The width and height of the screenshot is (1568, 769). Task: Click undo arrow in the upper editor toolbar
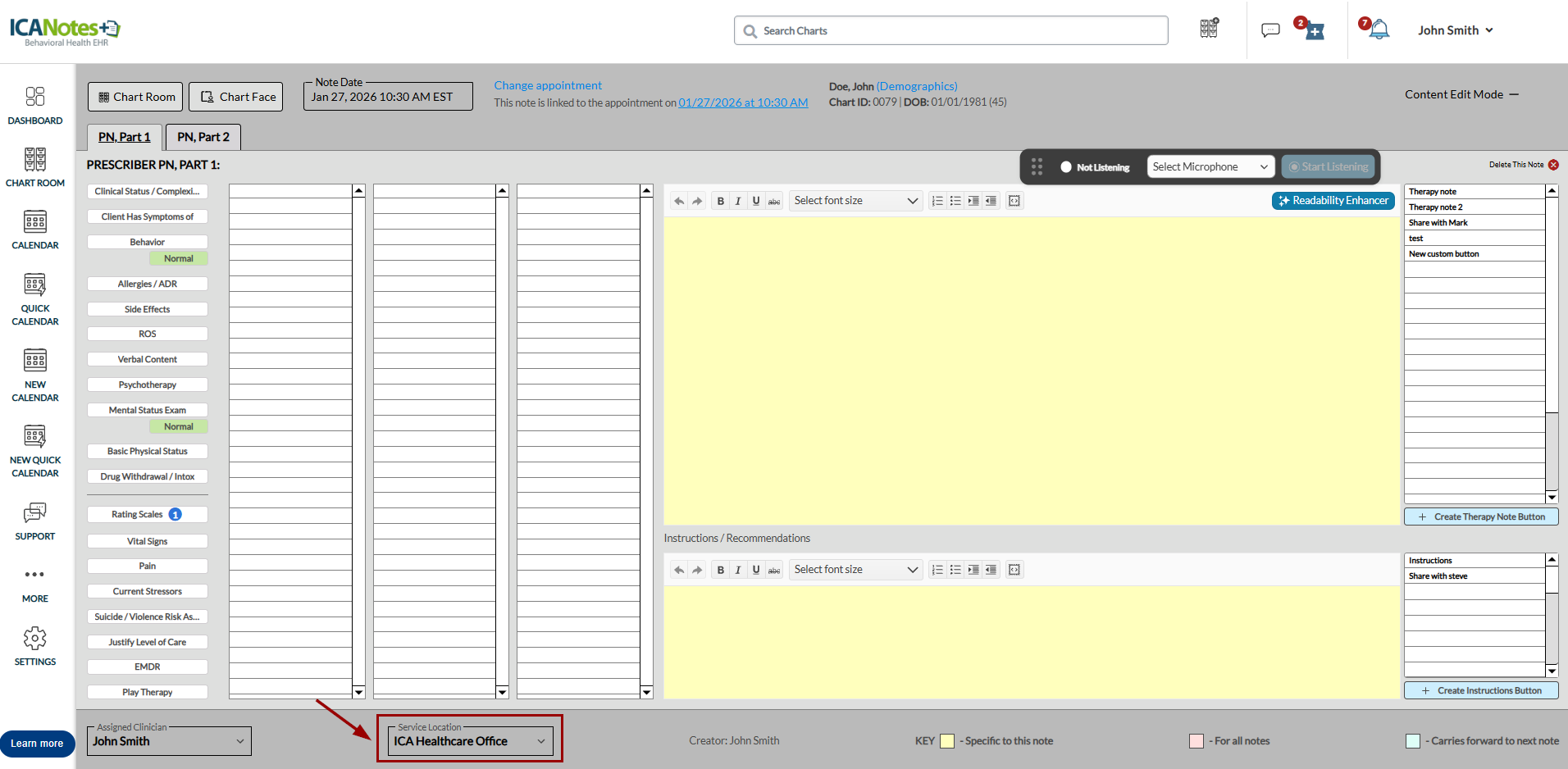(679, 201)
